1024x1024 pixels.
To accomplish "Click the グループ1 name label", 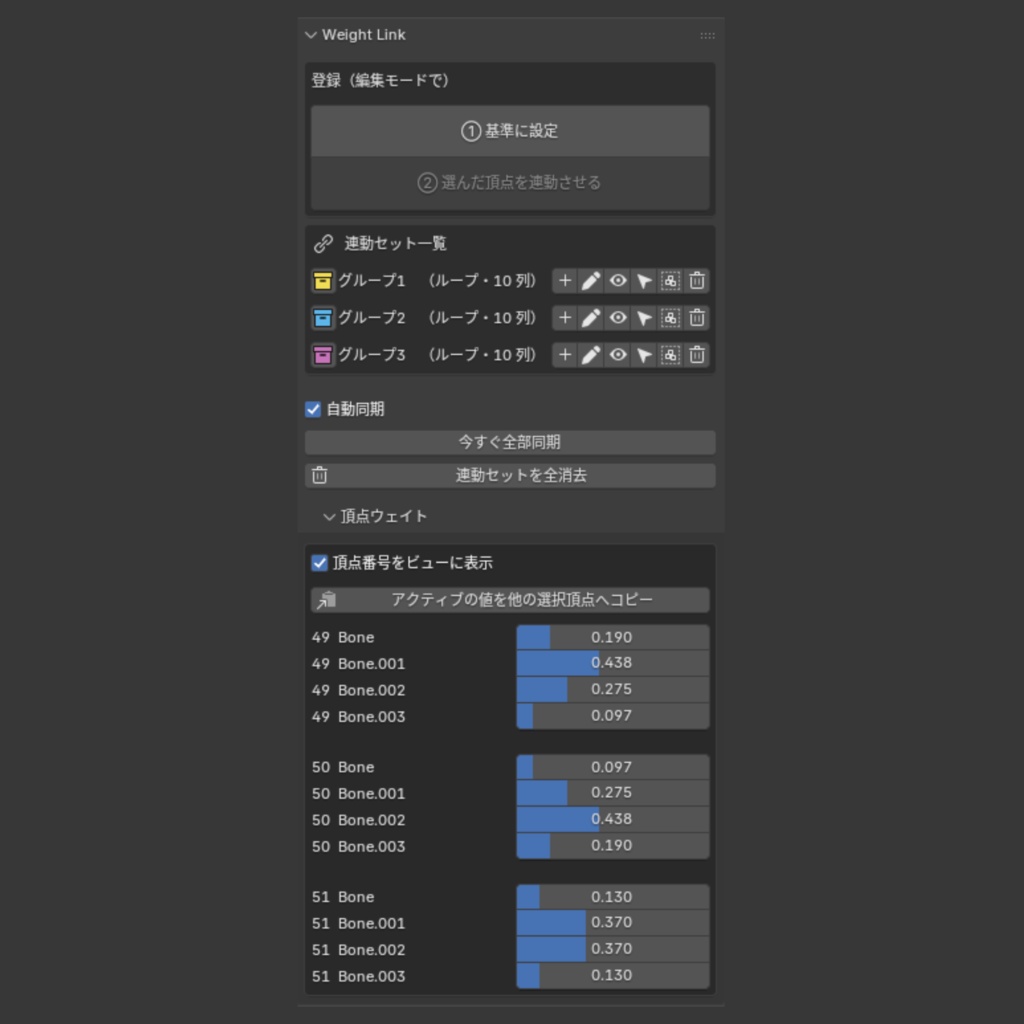I will pyautogui.click(x=372, y=281).
